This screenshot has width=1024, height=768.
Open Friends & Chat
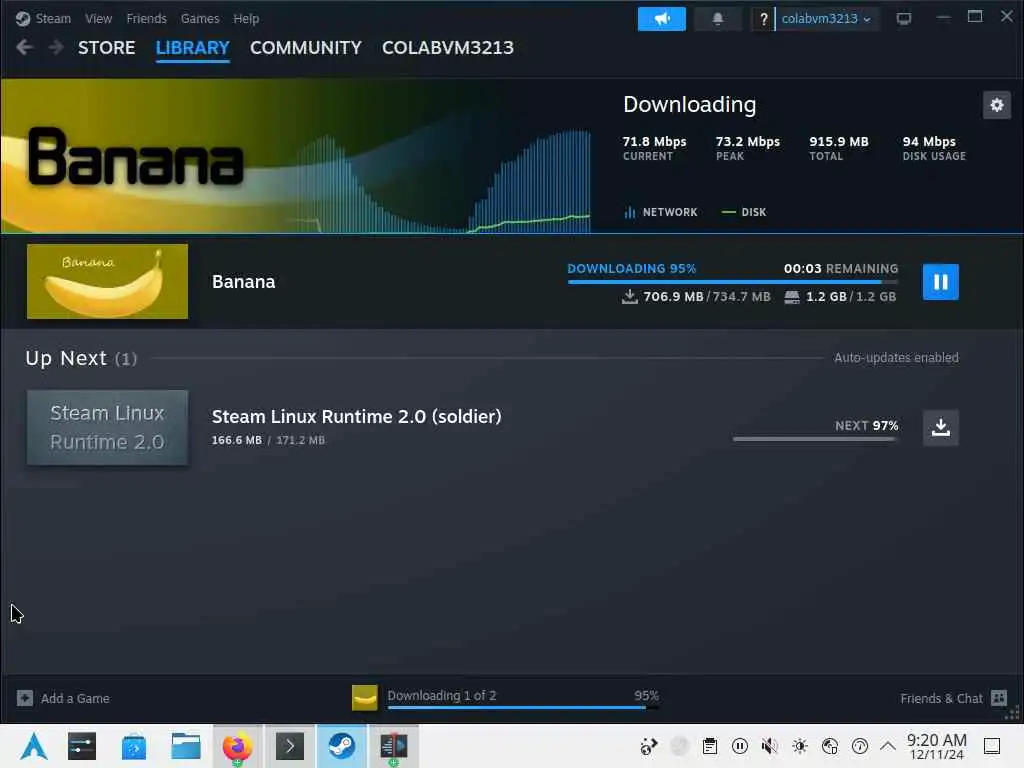click(953, 698)
